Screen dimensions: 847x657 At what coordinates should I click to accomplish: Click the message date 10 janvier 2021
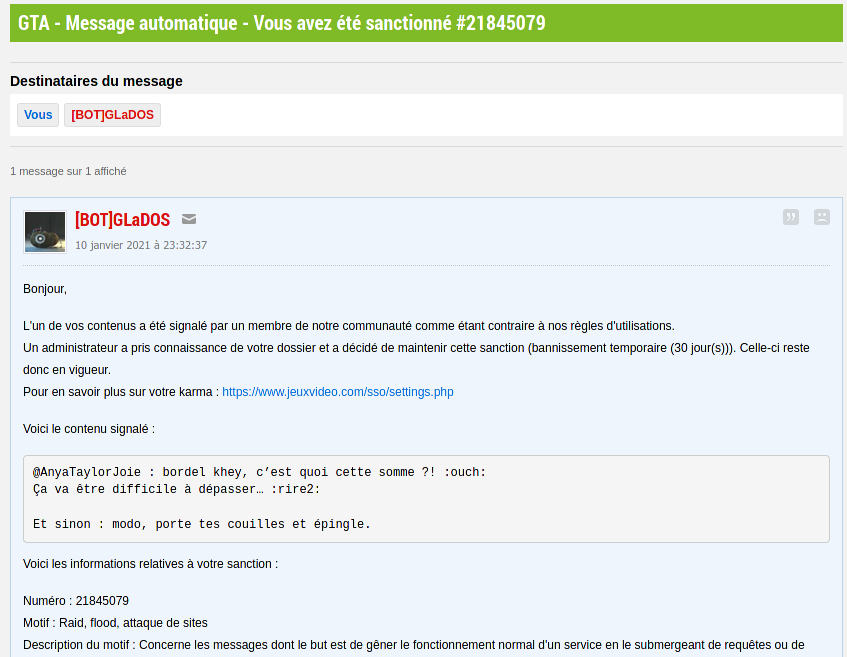[141, 244]
